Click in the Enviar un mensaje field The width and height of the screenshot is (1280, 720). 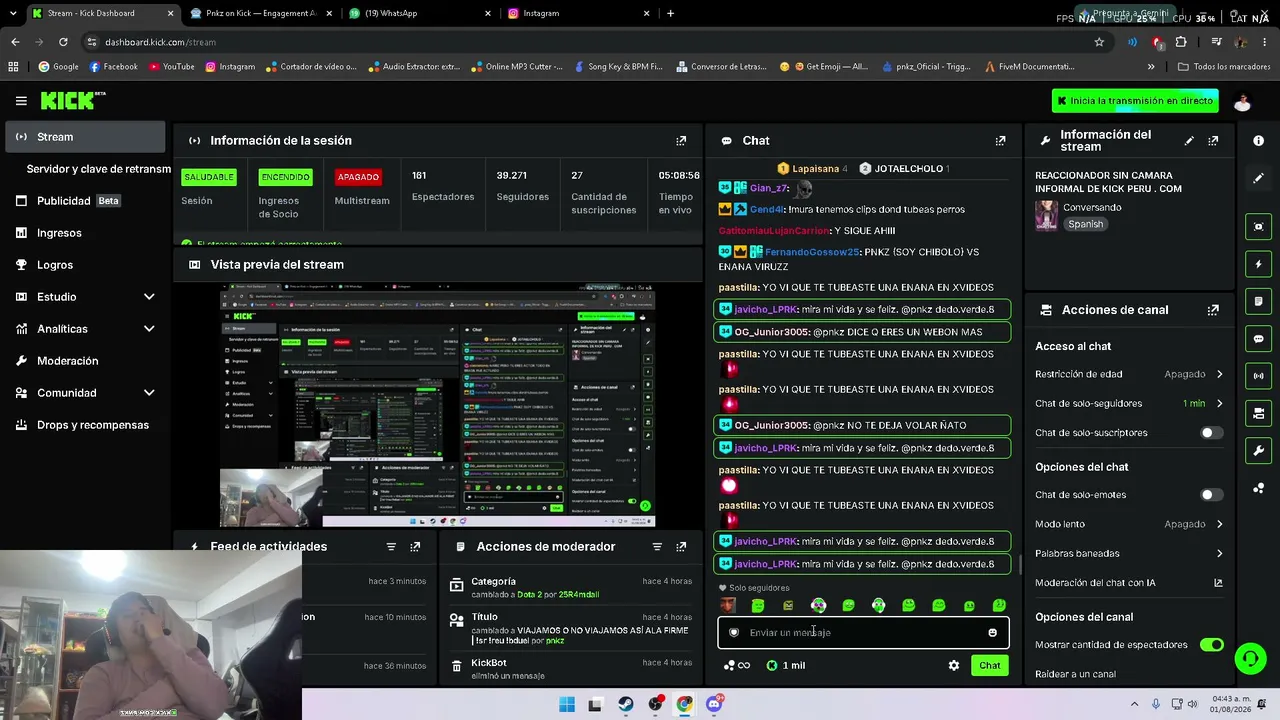(x=863, y=633)
